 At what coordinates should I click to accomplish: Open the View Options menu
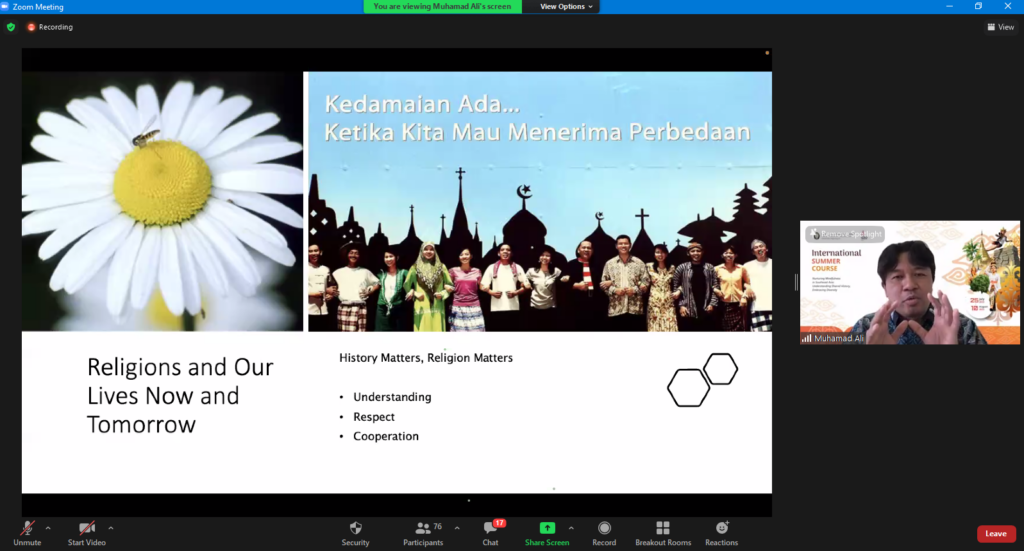(x=567, y=7)
